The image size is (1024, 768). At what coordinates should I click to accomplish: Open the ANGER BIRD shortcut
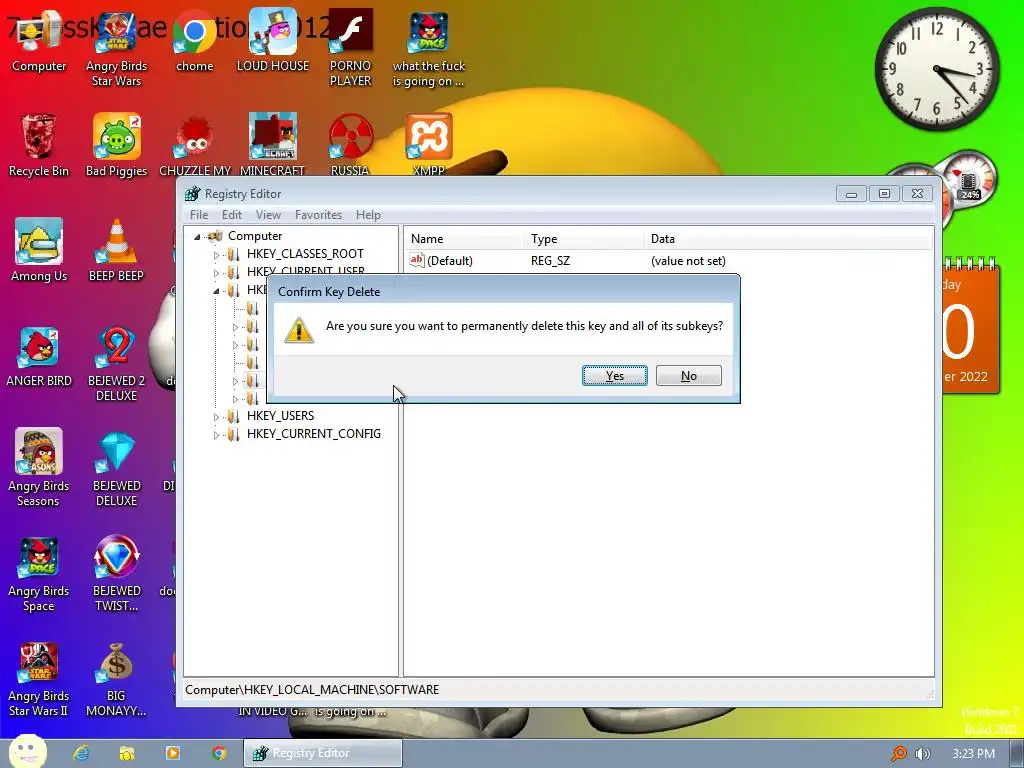tap(39, 356)
